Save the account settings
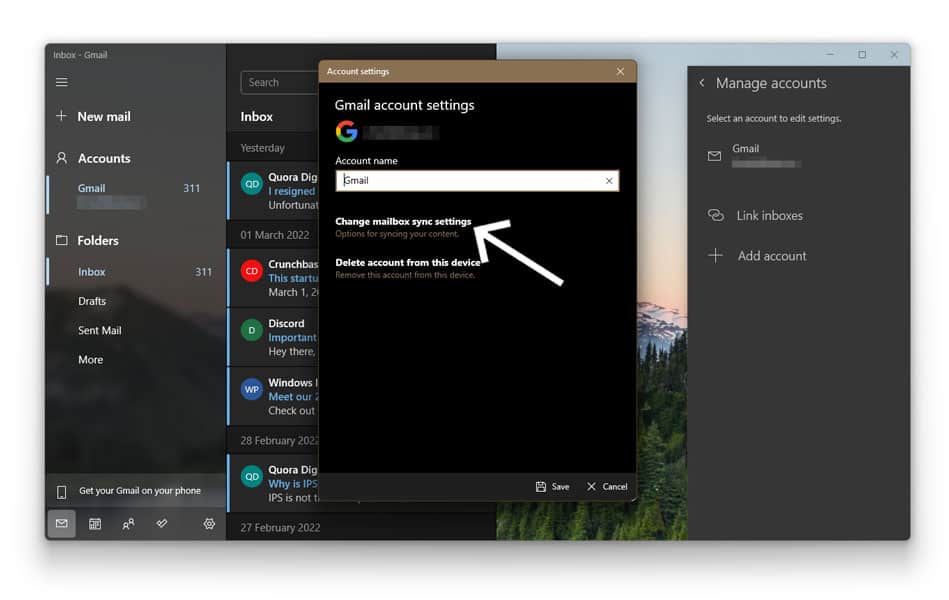This screenshot has width=949, height=600. click(553, 487)
